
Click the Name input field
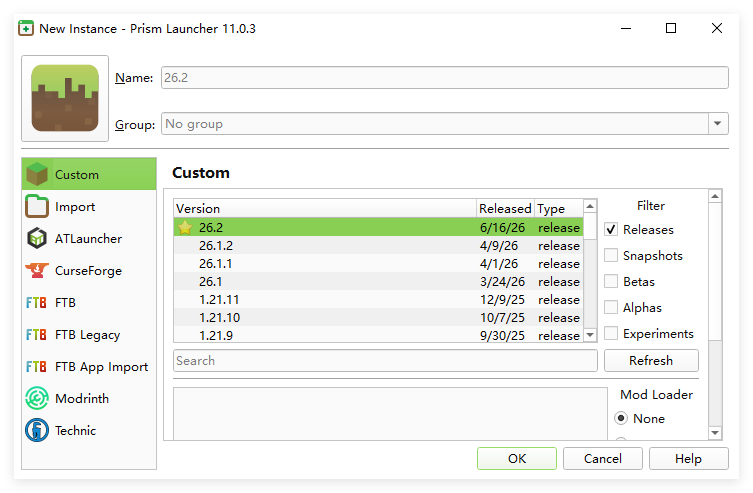click(445, 77)
